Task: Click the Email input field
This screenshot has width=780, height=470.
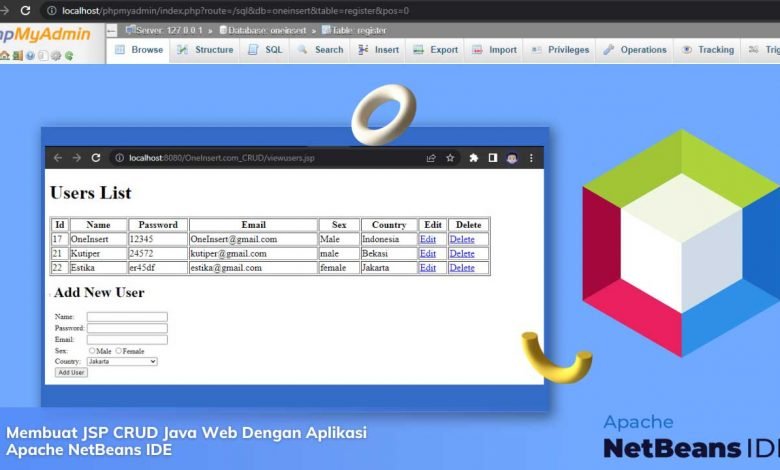Action: coord(127,340)
